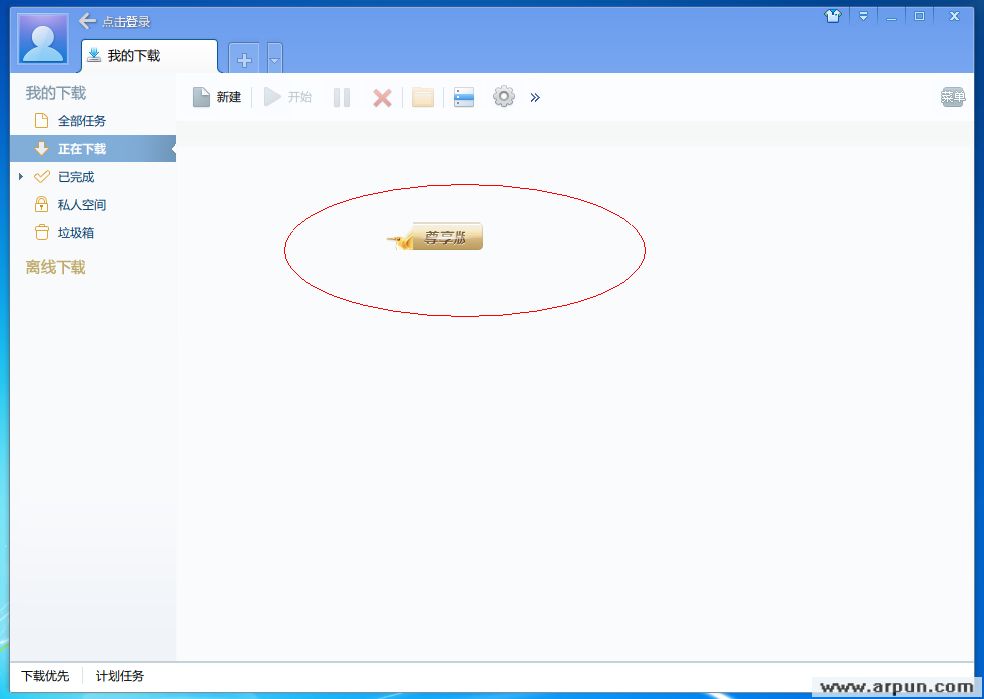The height and width of the screenshot is (699, 984).
Task: Click the user avatar picture
Action: pos(44,40)
